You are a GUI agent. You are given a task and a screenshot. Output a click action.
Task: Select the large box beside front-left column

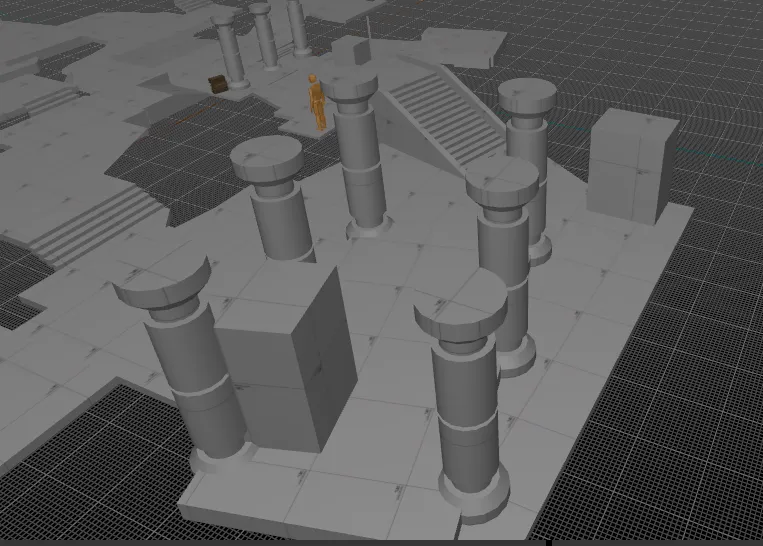point(287,360)
